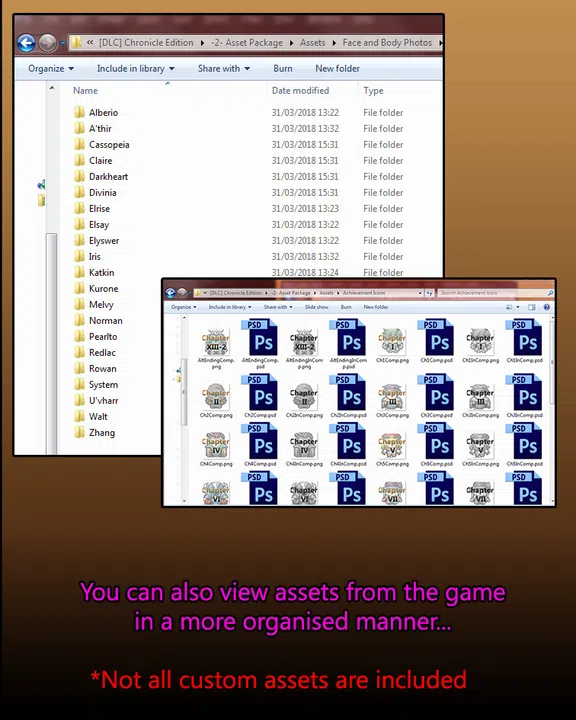The width and height of the screenshot is (576, 720).
Task: Toggle preview pane in Achievement Icons window
Action: [x=531, y=307]
